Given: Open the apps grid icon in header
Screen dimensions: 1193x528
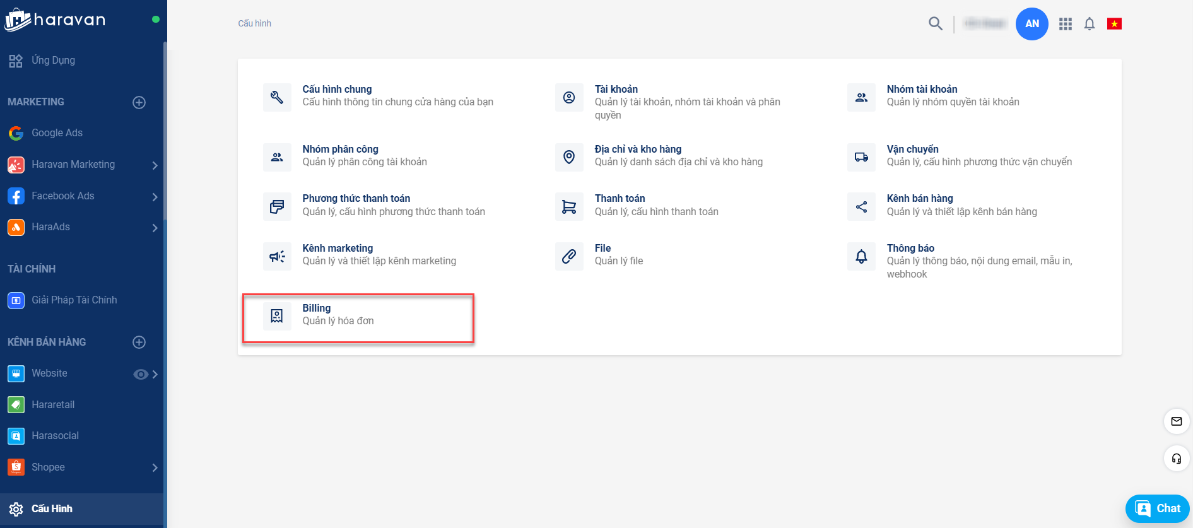Looking at the screenshot, I should [x=1065, y=24].
